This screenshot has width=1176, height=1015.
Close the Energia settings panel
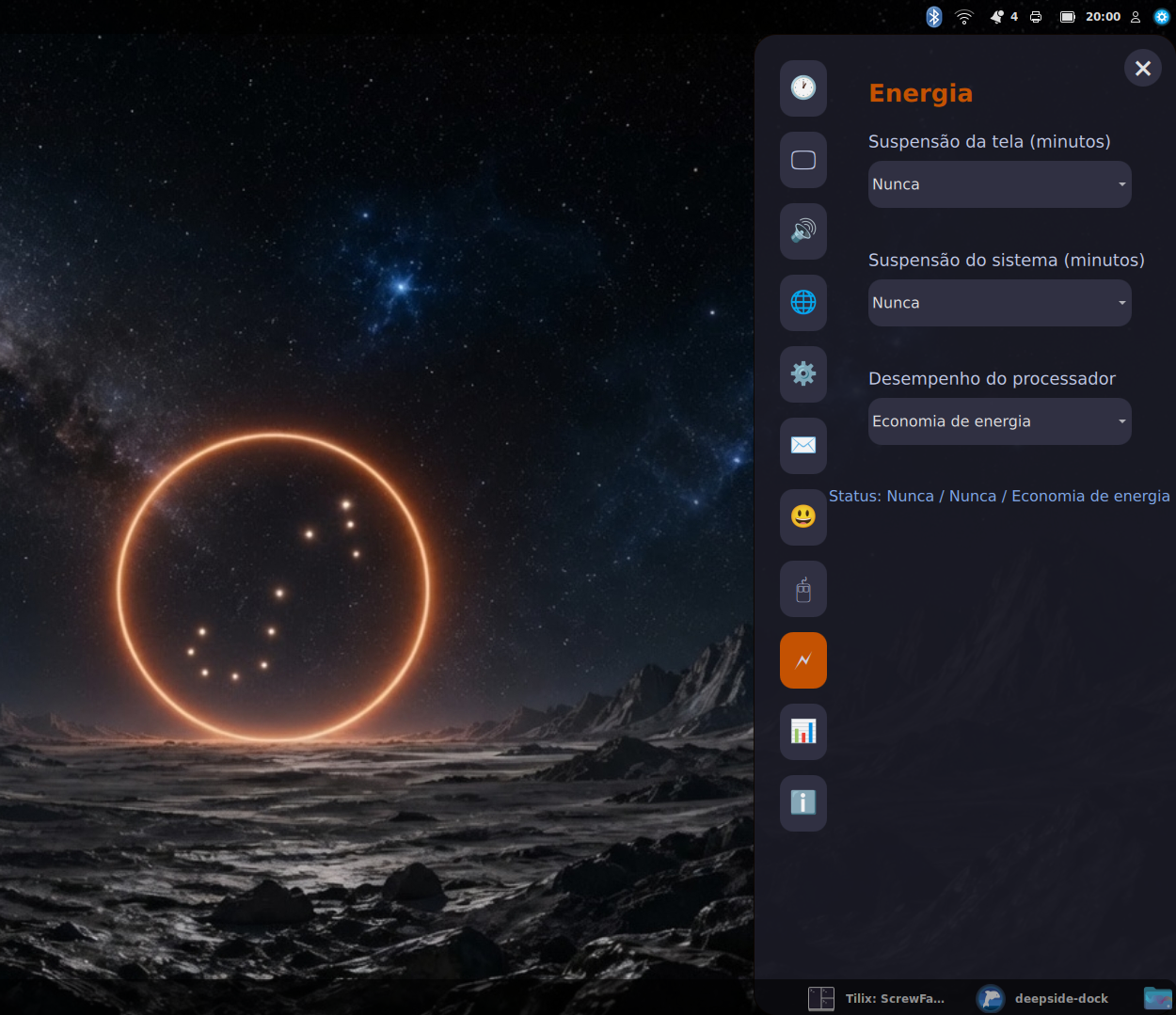1143,68
